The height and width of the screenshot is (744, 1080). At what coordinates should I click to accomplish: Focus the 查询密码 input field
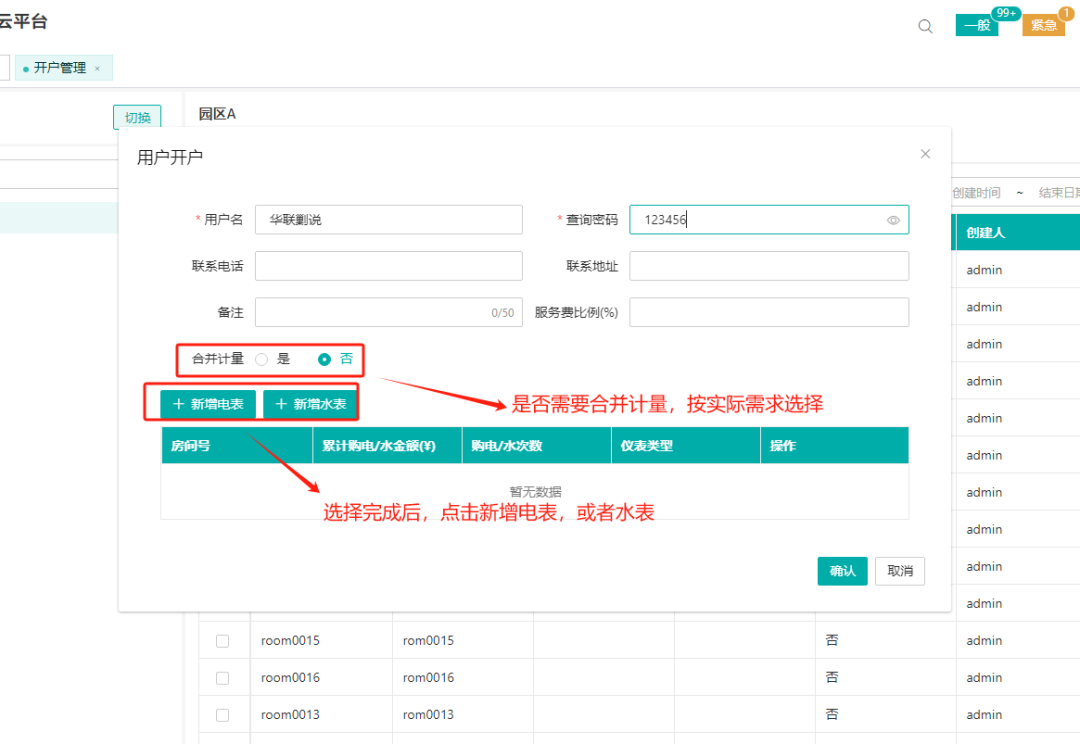[x=769, y=220]
